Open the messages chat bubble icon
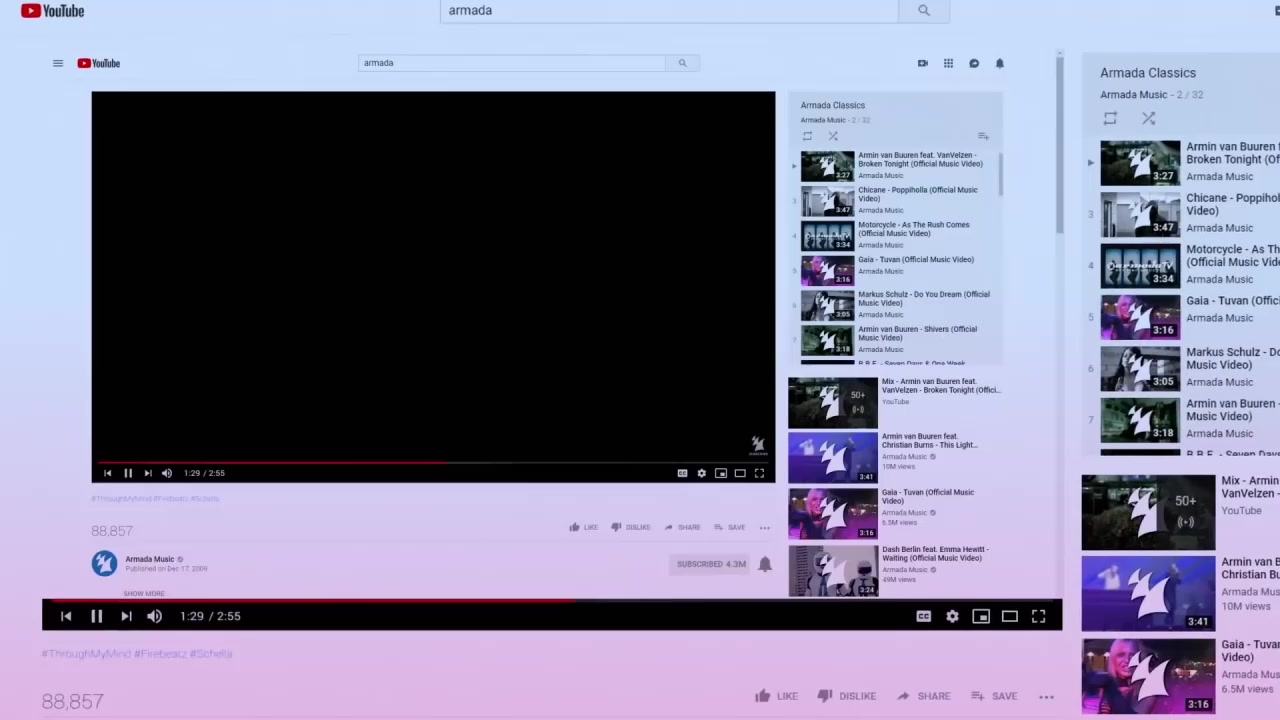 tap(974, 63)
